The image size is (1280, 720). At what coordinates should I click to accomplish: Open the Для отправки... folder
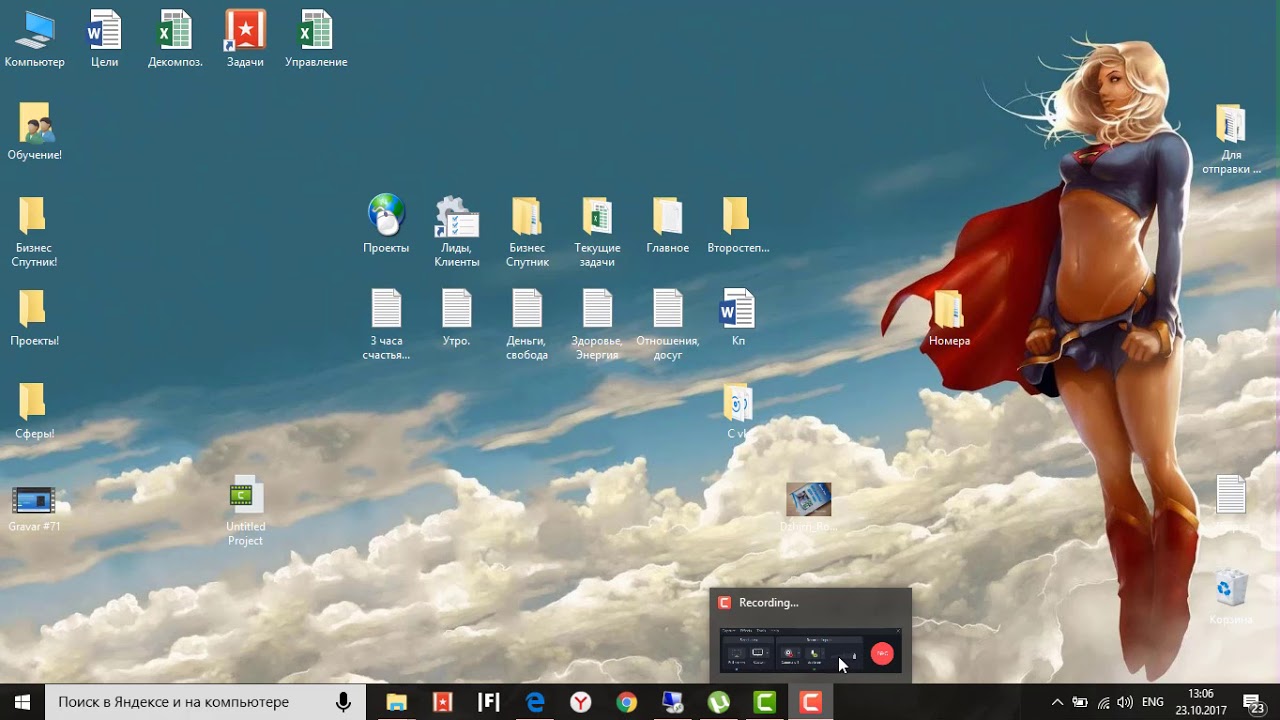click(1231, 138)
